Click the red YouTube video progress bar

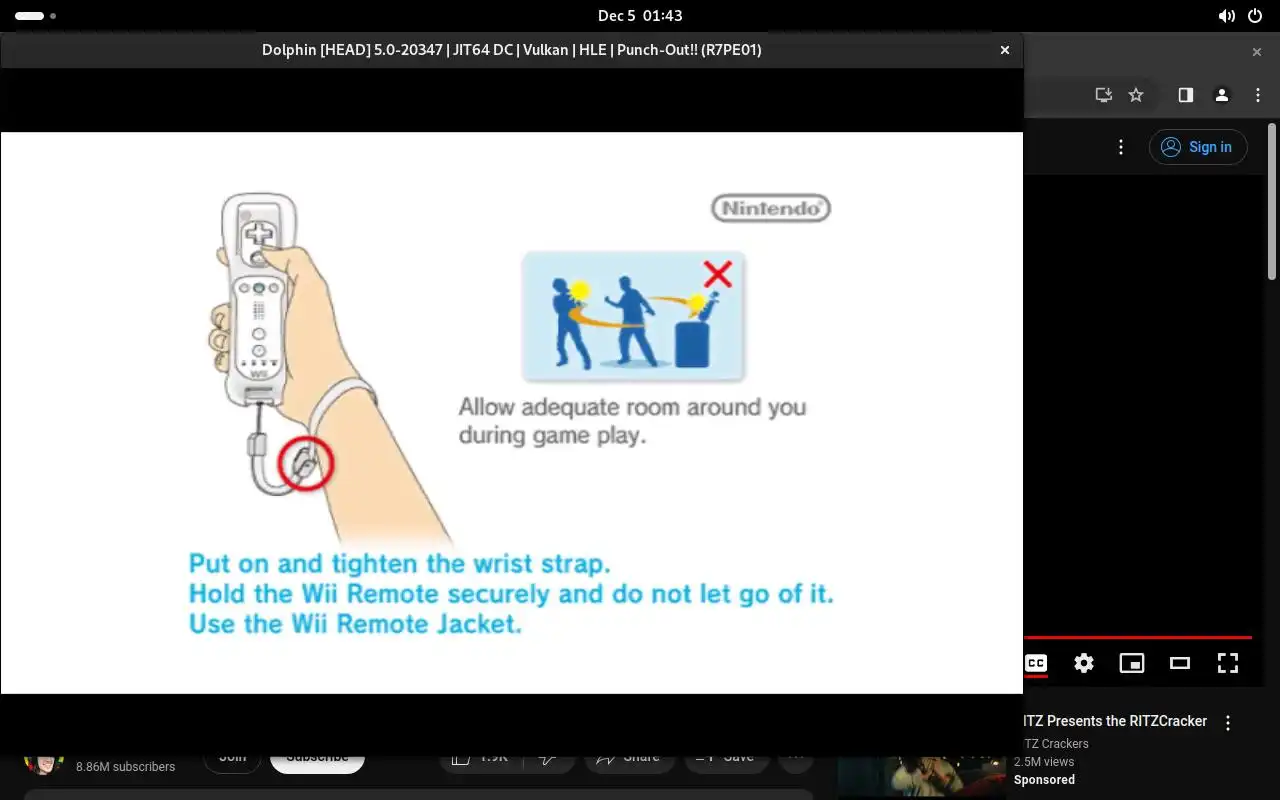(1138, 637)
